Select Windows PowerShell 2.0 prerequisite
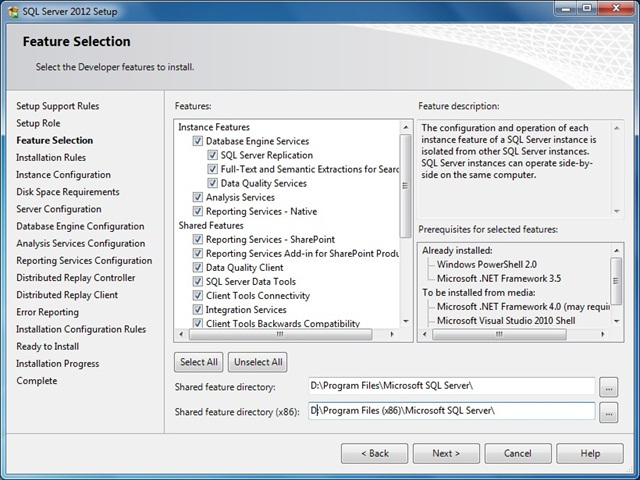The height and width of the screenshot is (480, 640). (487, 264)
